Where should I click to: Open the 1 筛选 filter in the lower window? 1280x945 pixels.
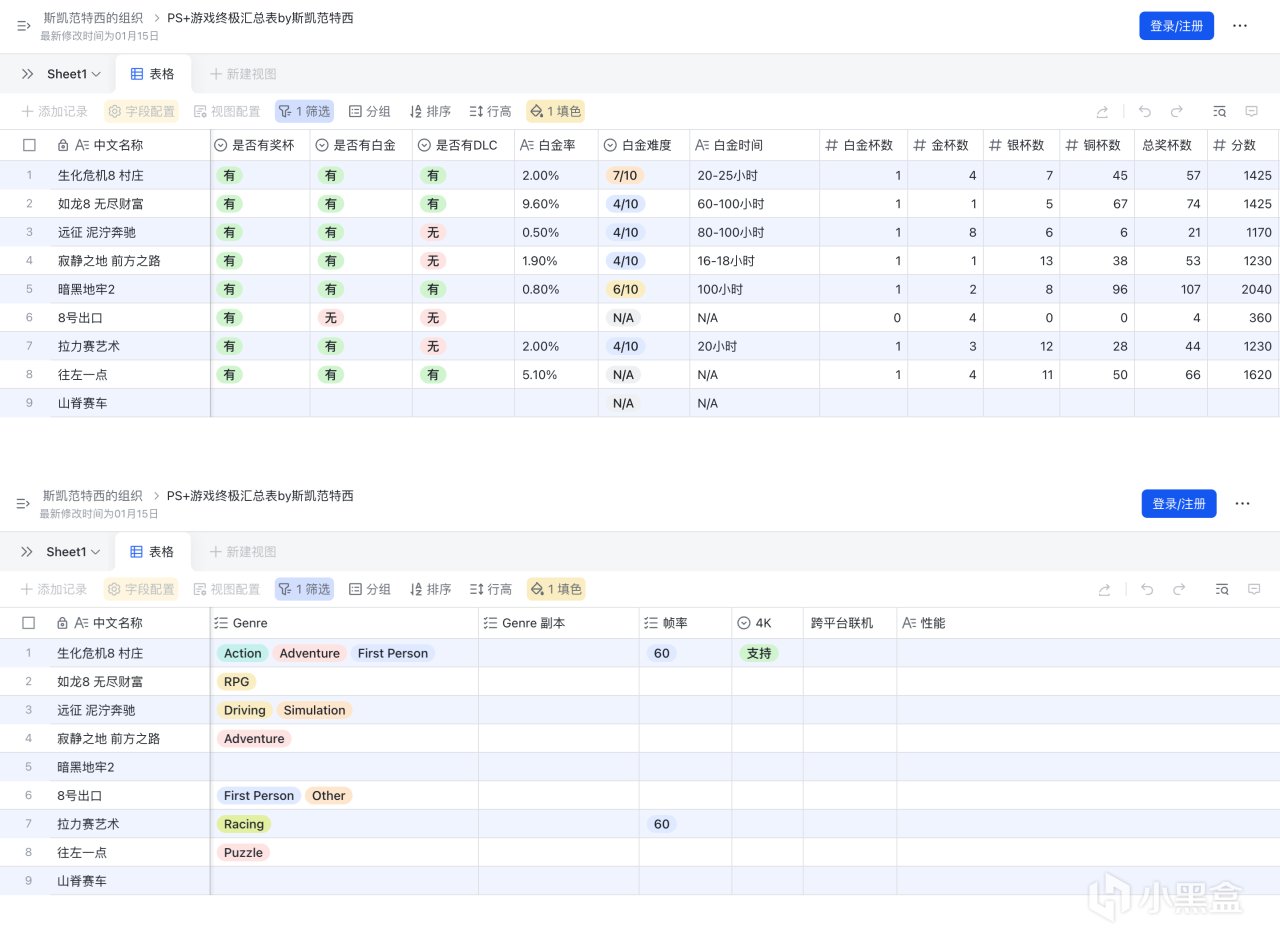(304, 590)
